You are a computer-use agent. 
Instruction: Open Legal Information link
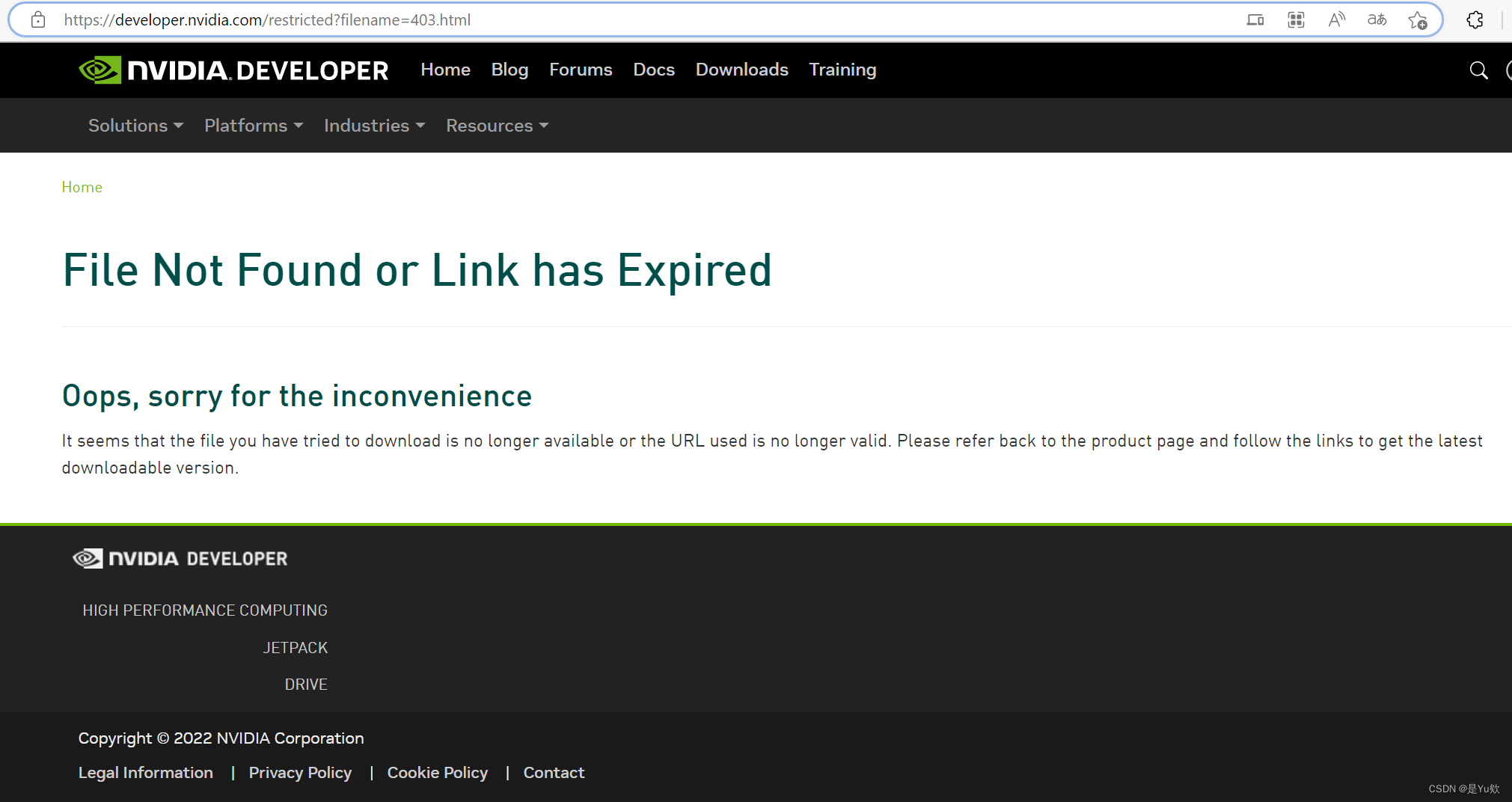pyautogui.click(x=146, y=773)
